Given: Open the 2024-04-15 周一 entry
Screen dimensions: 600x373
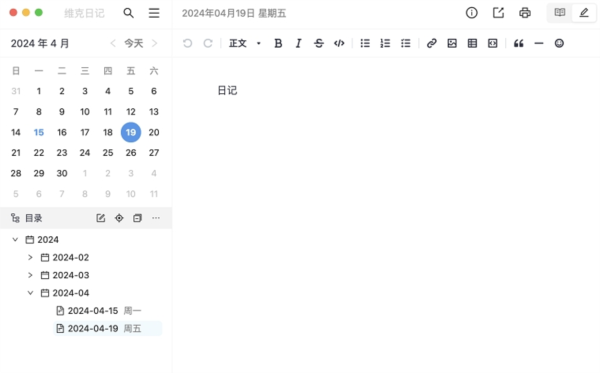Looking at the screenshot, I should 99,311.
